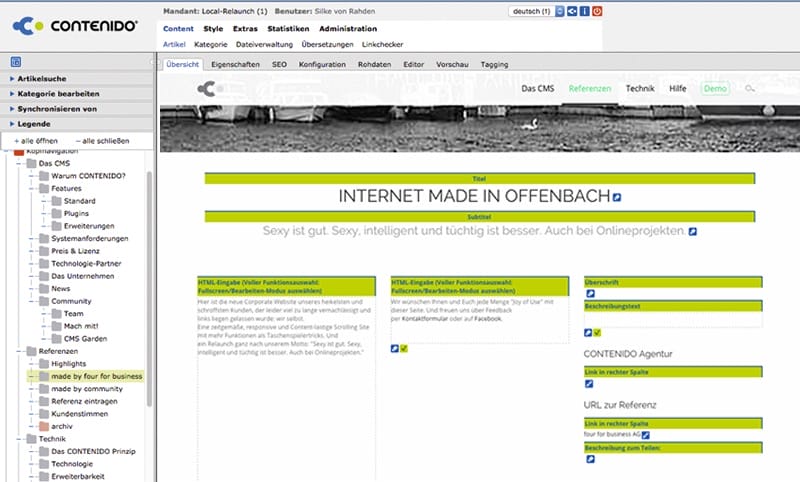The image size is (800, 482).
Task: Click the green Demo button in preview
Action: pyautogui.click(x=715, y=89)
